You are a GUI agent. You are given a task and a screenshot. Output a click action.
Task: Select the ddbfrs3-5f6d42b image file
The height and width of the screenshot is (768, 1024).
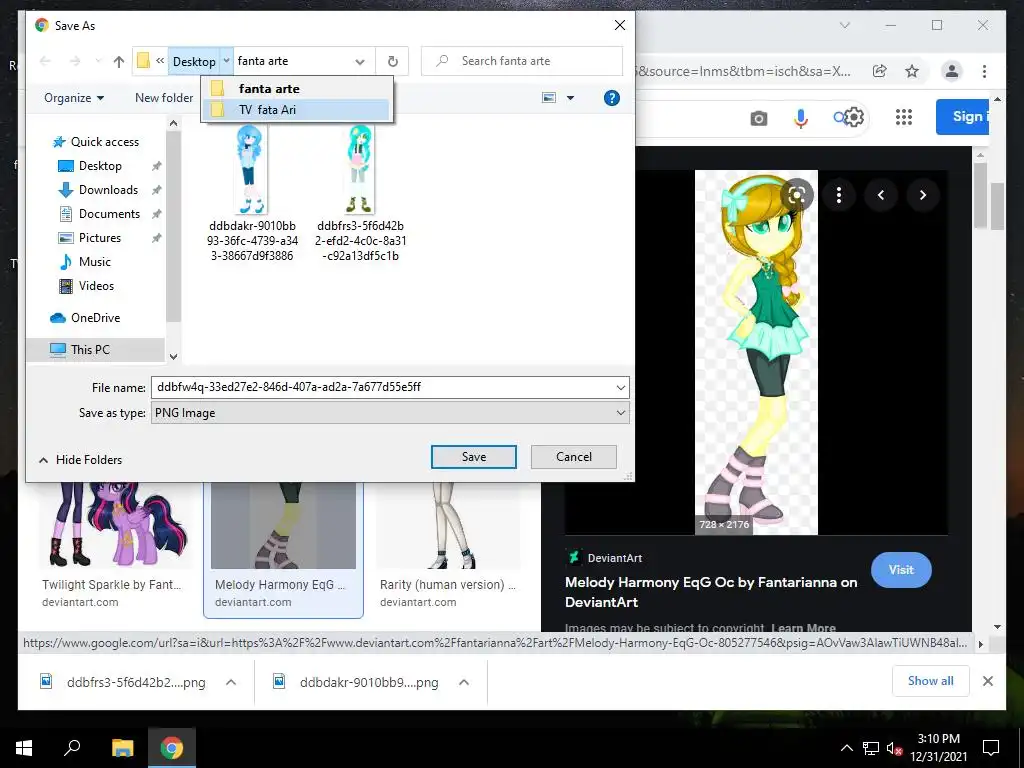coord(360,193)
